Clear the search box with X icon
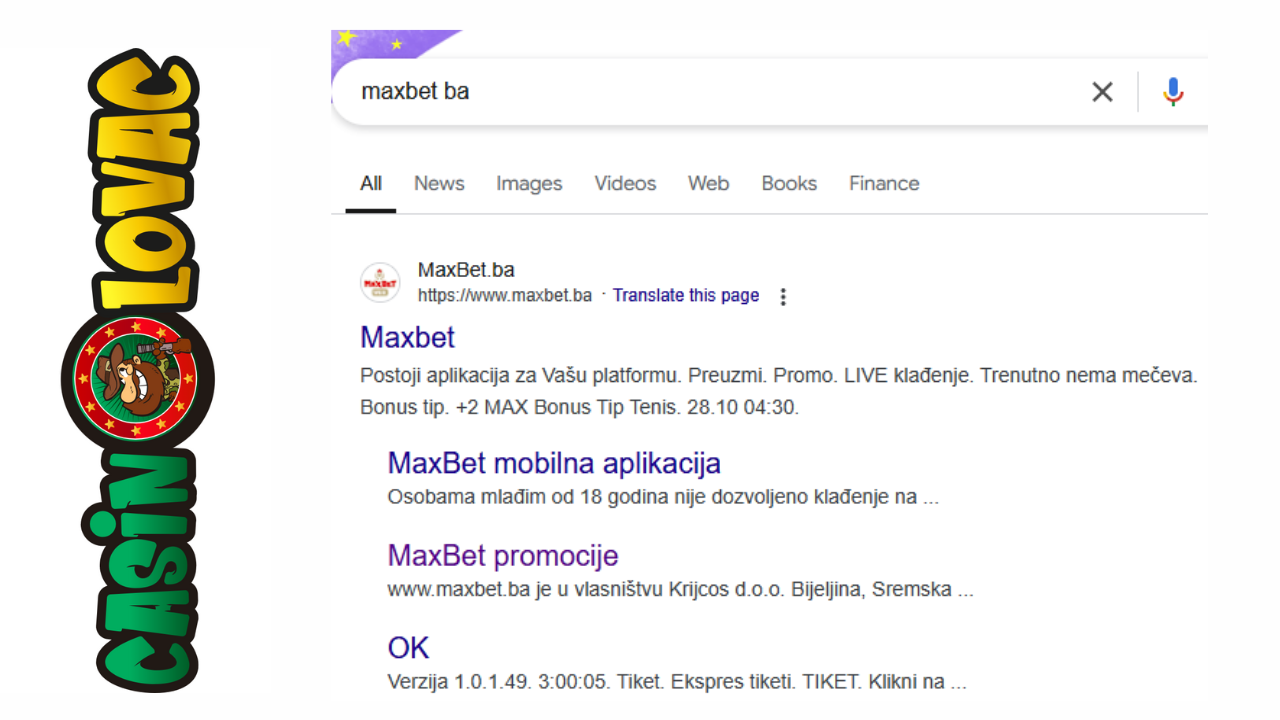Screen dimensions: 1280x720 click(1102, 92)
